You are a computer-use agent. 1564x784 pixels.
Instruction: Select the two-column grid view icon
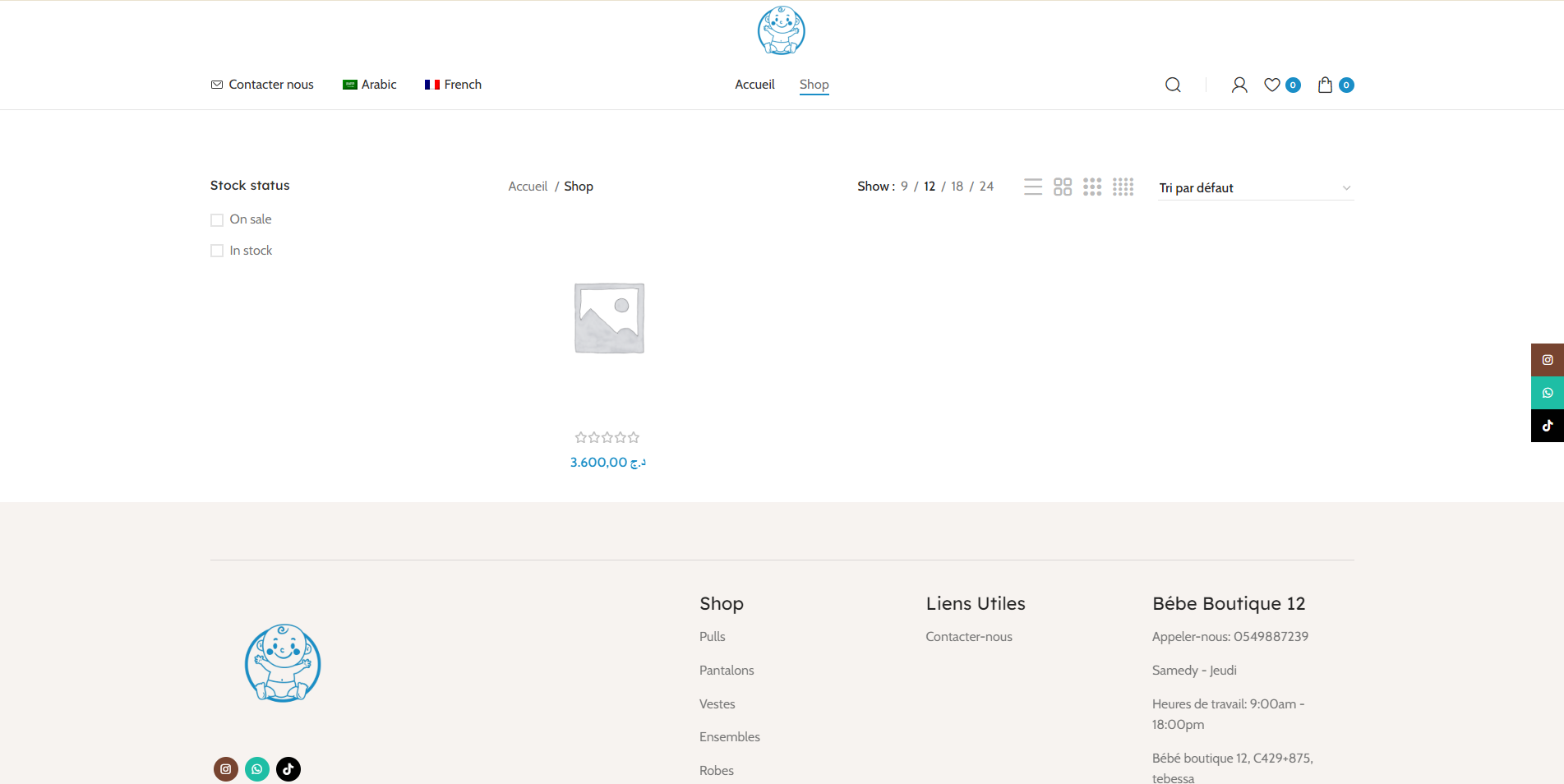click(1063, 187)
